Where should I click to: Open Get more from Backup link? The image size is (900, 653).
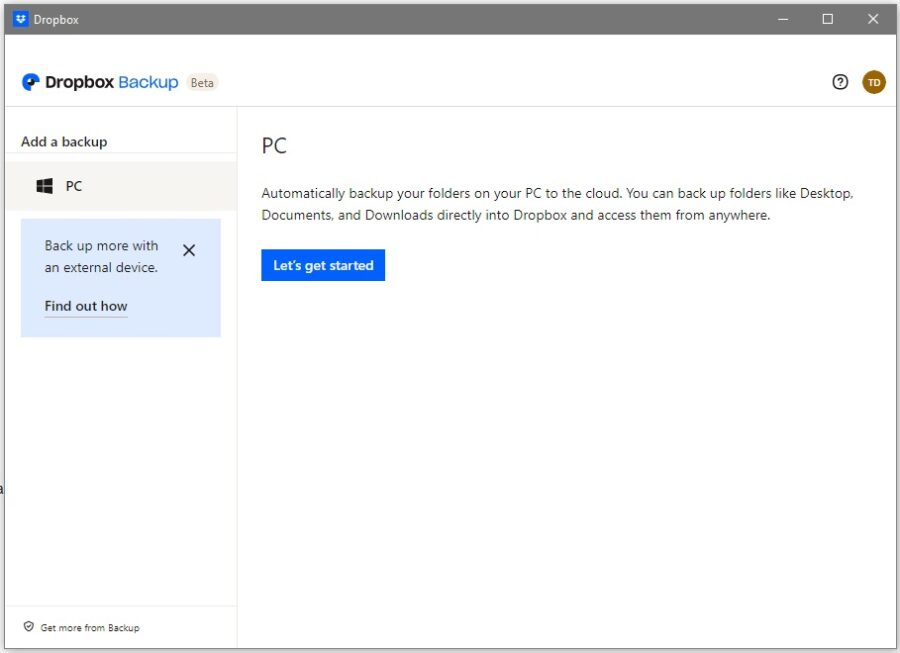click(90, 628)
